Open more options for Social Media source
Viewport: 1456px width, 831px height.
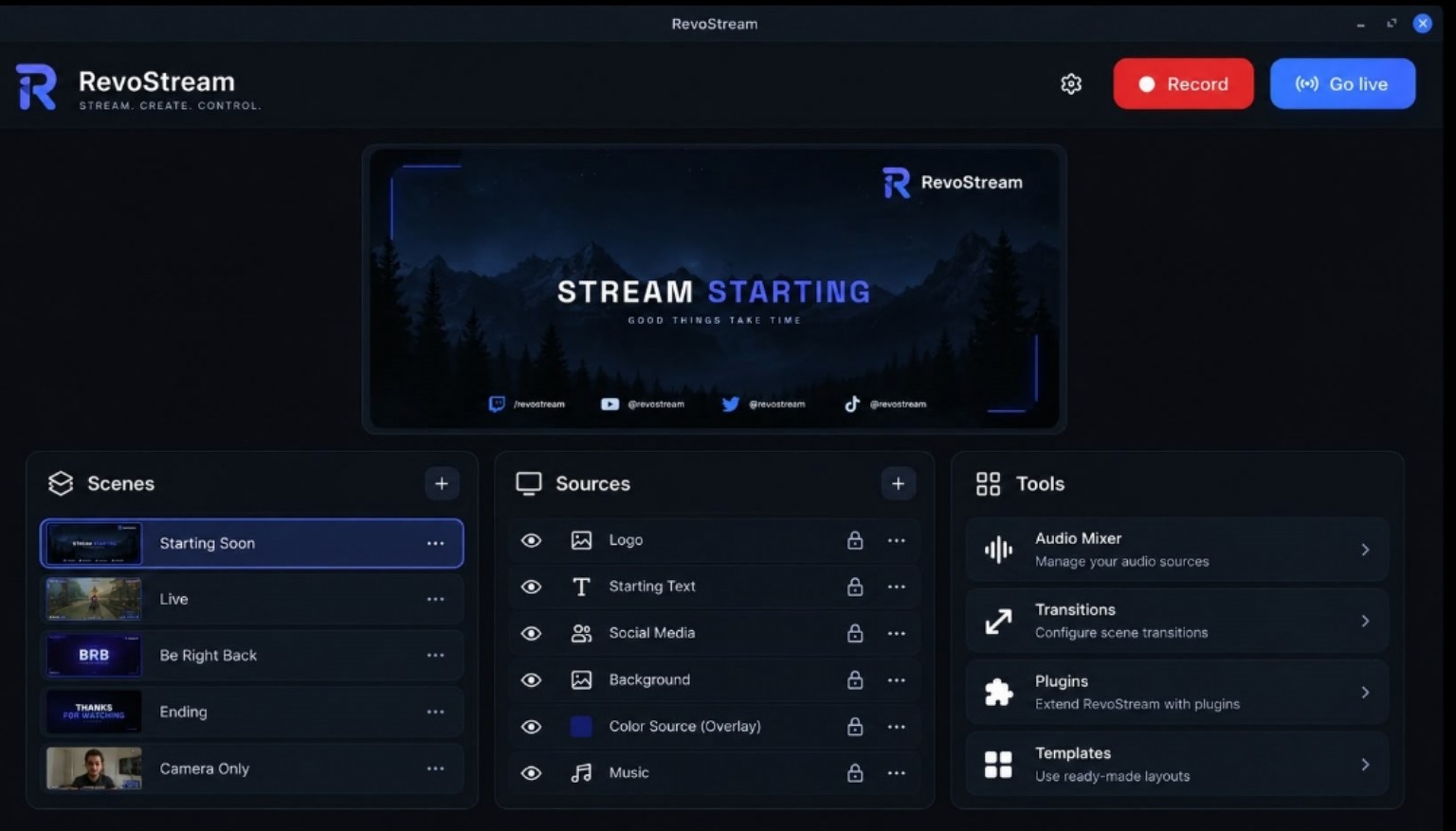[x=897, y=633]
